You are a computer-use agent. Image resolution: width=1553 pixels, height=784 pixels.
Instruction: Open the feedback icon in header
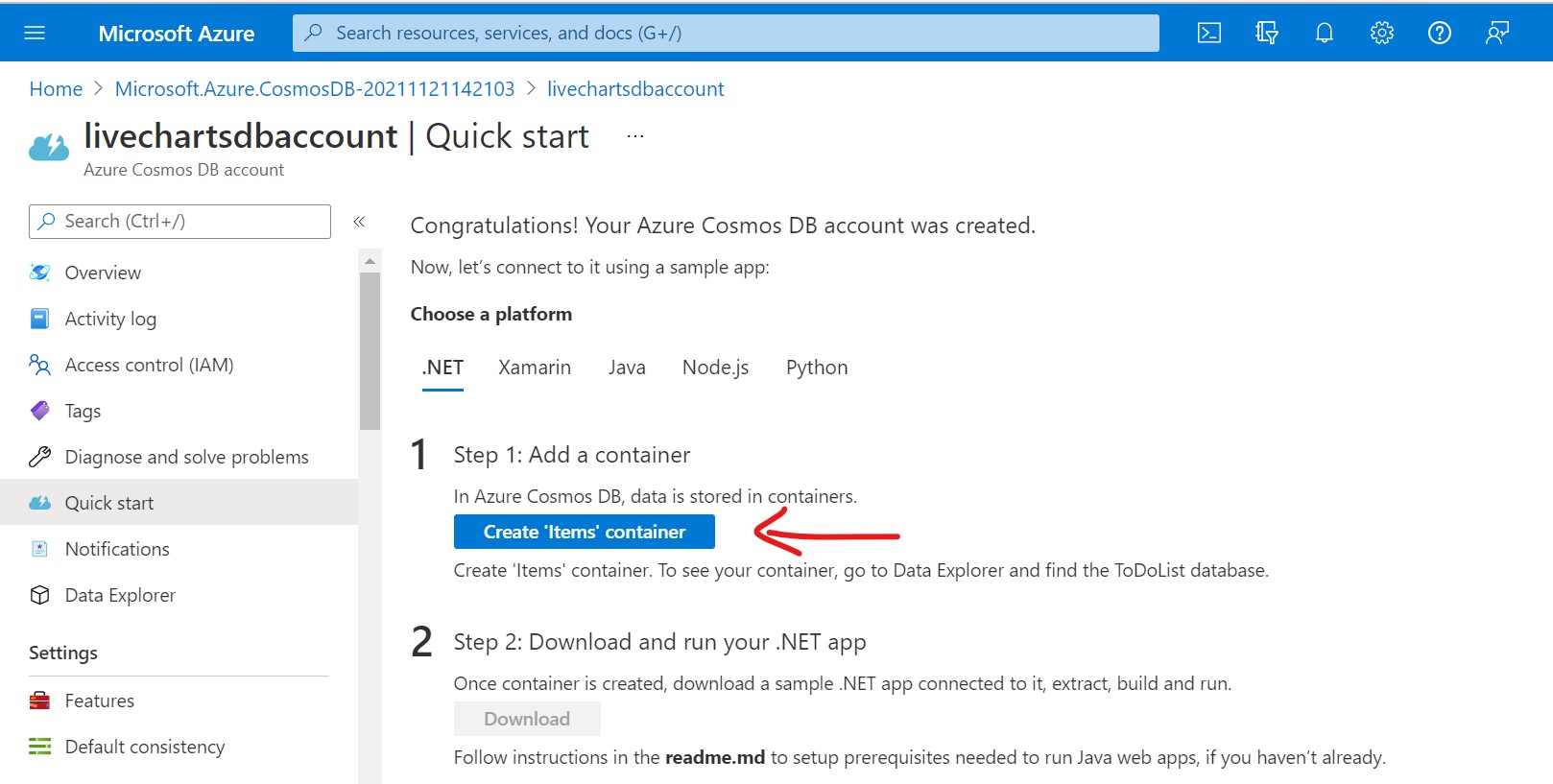[x=1497, y=33]
